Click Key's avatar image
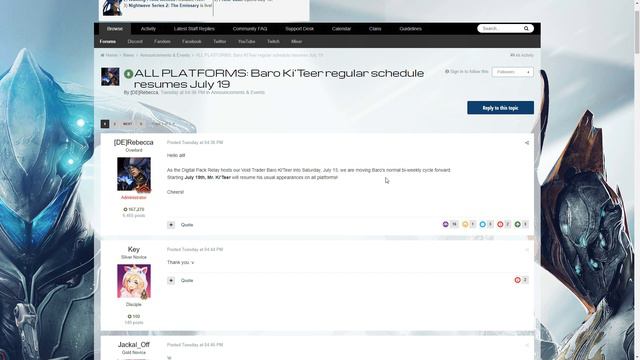Screen dimensions: 640x360 (x=134, y=281)
